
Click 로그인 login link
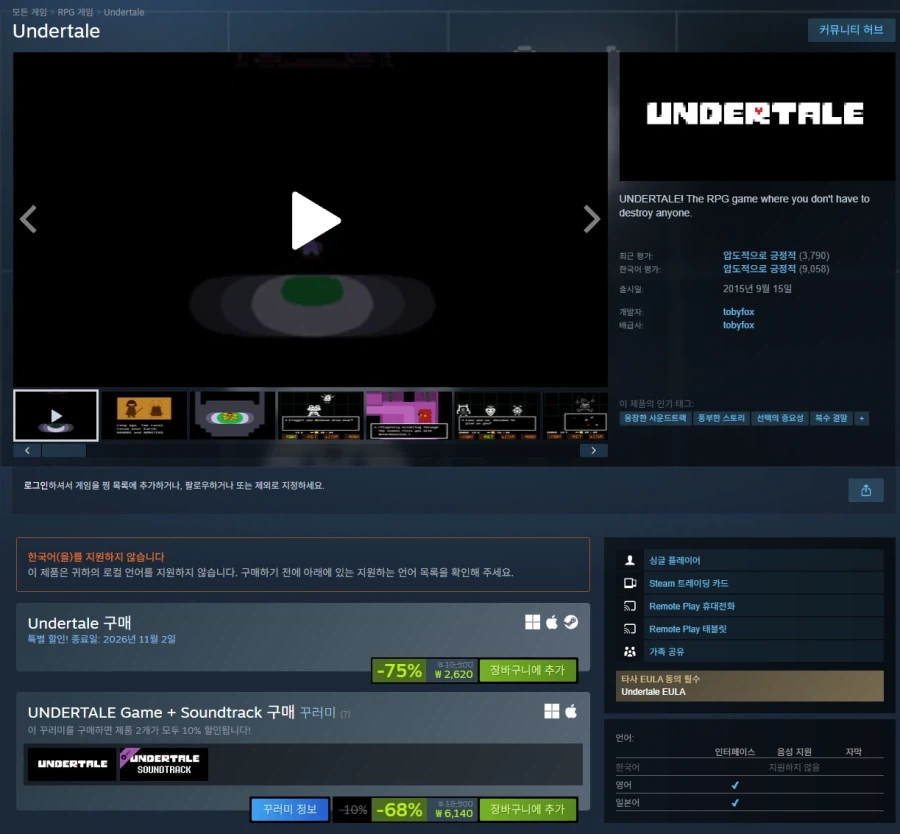pos(36,486)
